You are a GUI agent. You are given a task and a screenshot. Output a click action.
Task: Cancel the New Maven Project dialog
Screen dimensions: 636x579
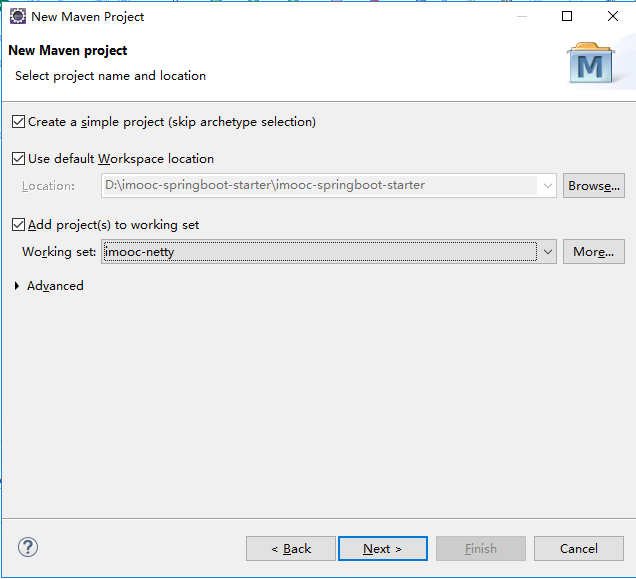(x=579, y=548)
